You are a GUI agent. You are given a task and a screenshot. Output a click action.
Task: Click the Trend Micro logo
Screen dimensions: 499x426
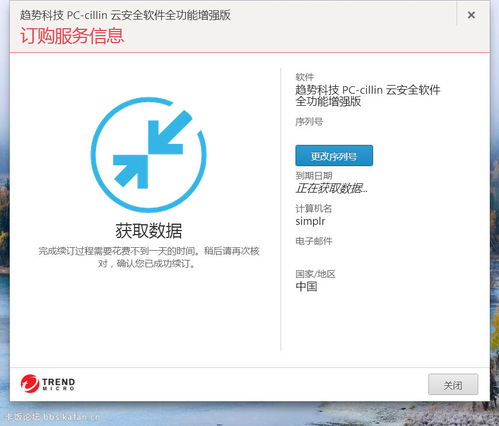tap(48, 383)
